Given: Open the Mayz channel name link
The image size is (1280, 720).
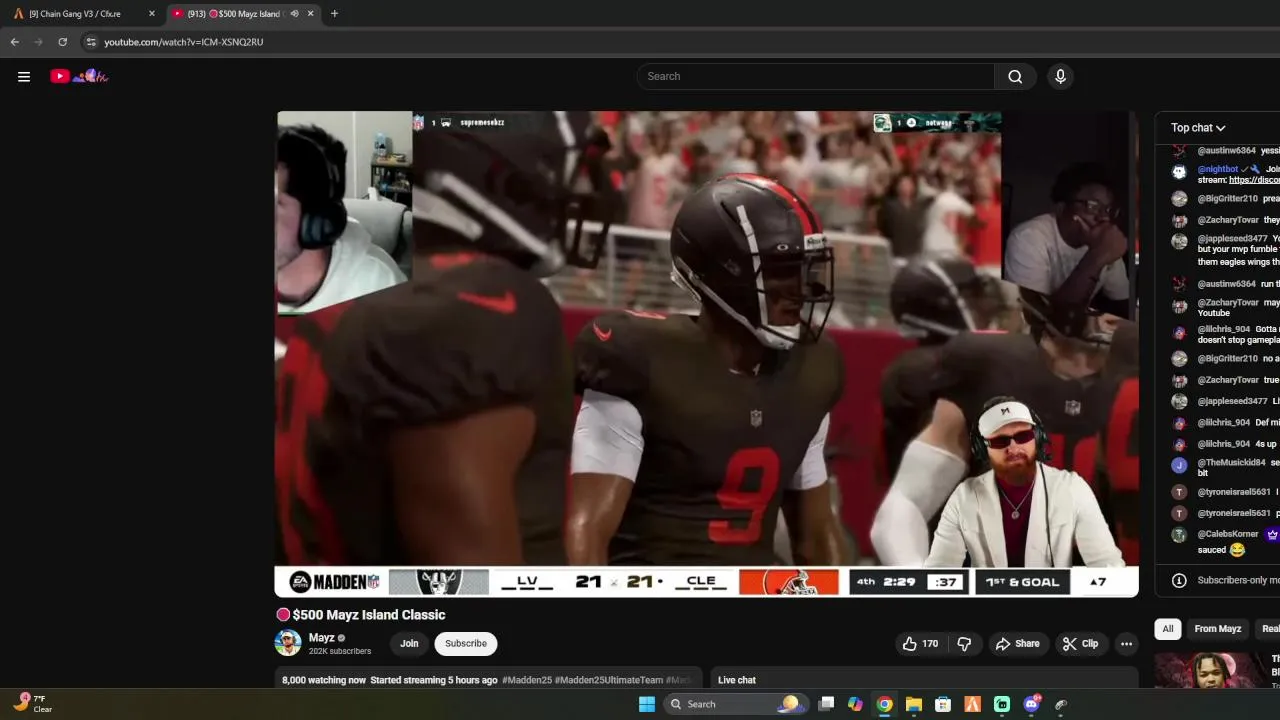Looking at the screenshot, I should [x=321, y=638].
